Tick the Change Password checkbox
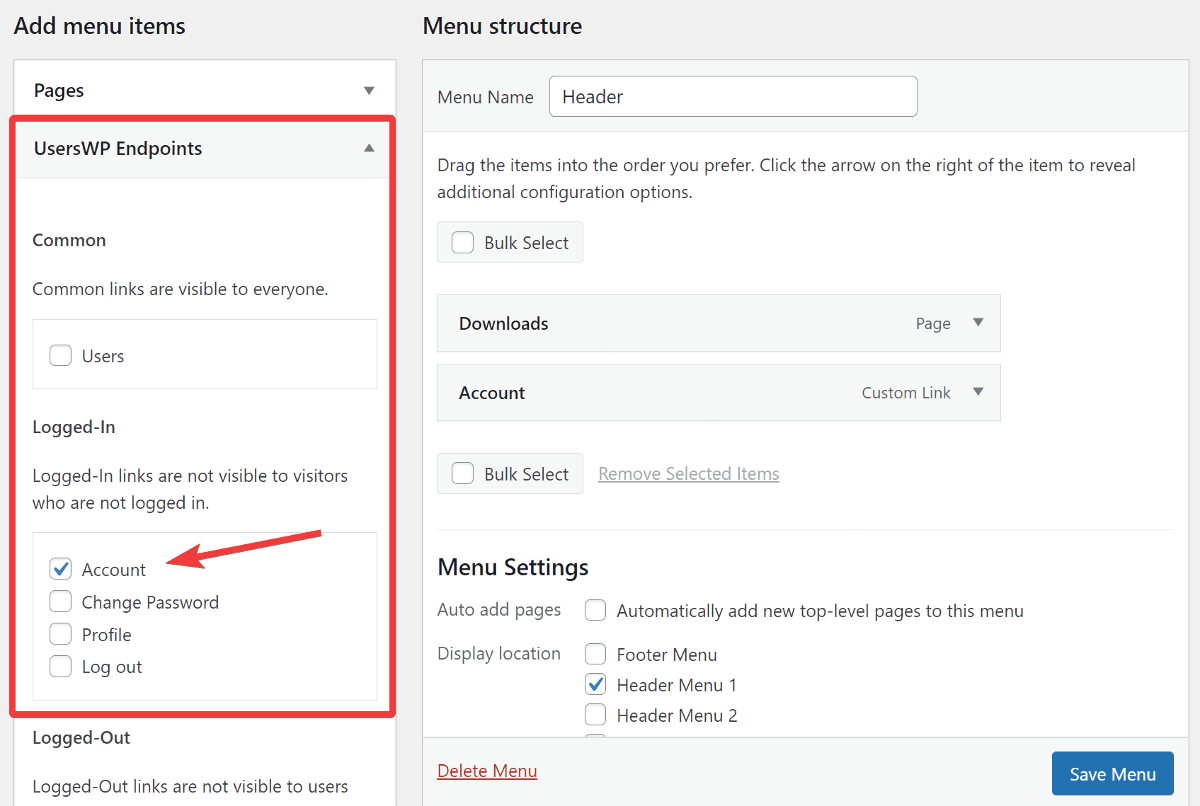Image resolution: width=1200 pixels, height=806 pixels. pos(61,602)
